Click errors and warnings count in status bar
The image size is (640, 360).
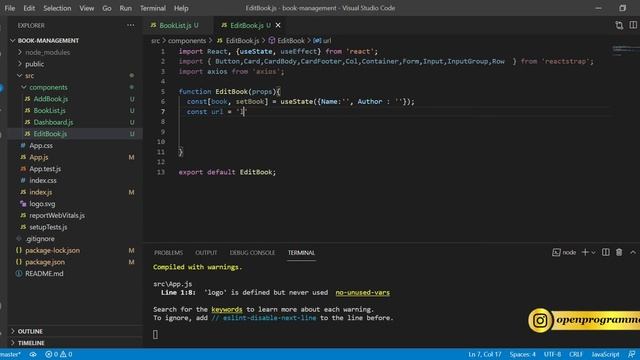point(58,354)
